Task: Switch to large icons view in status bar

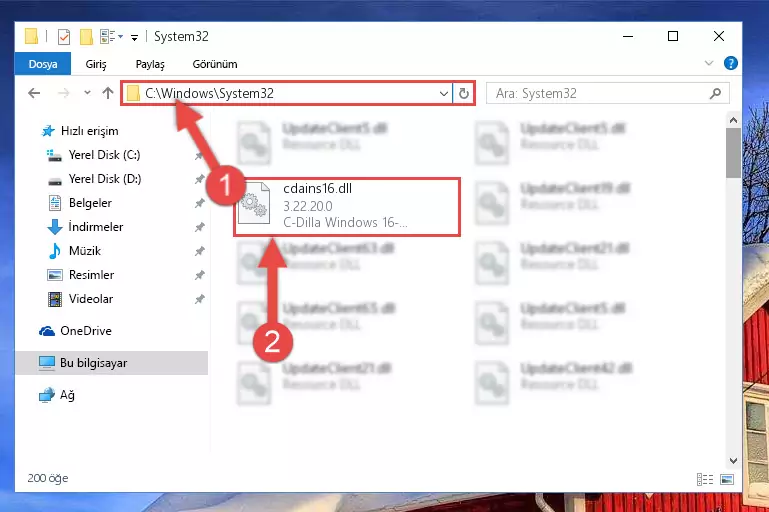Action: click(727, 479)
